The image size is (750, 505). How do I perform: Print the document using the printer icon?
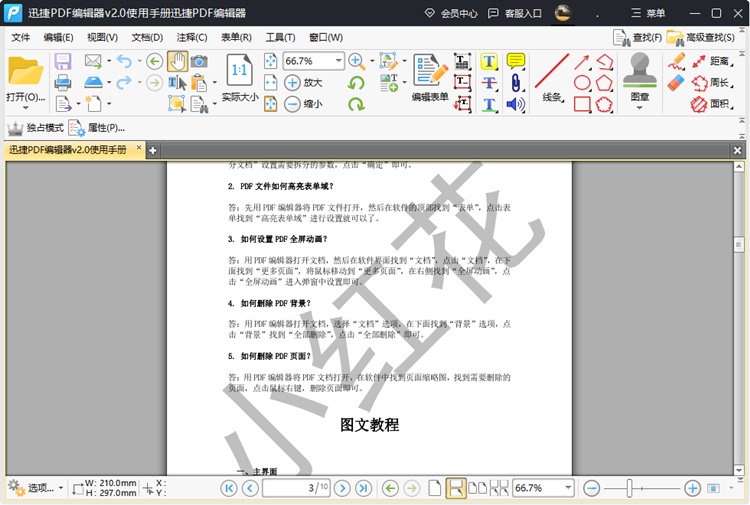[63, 82]
